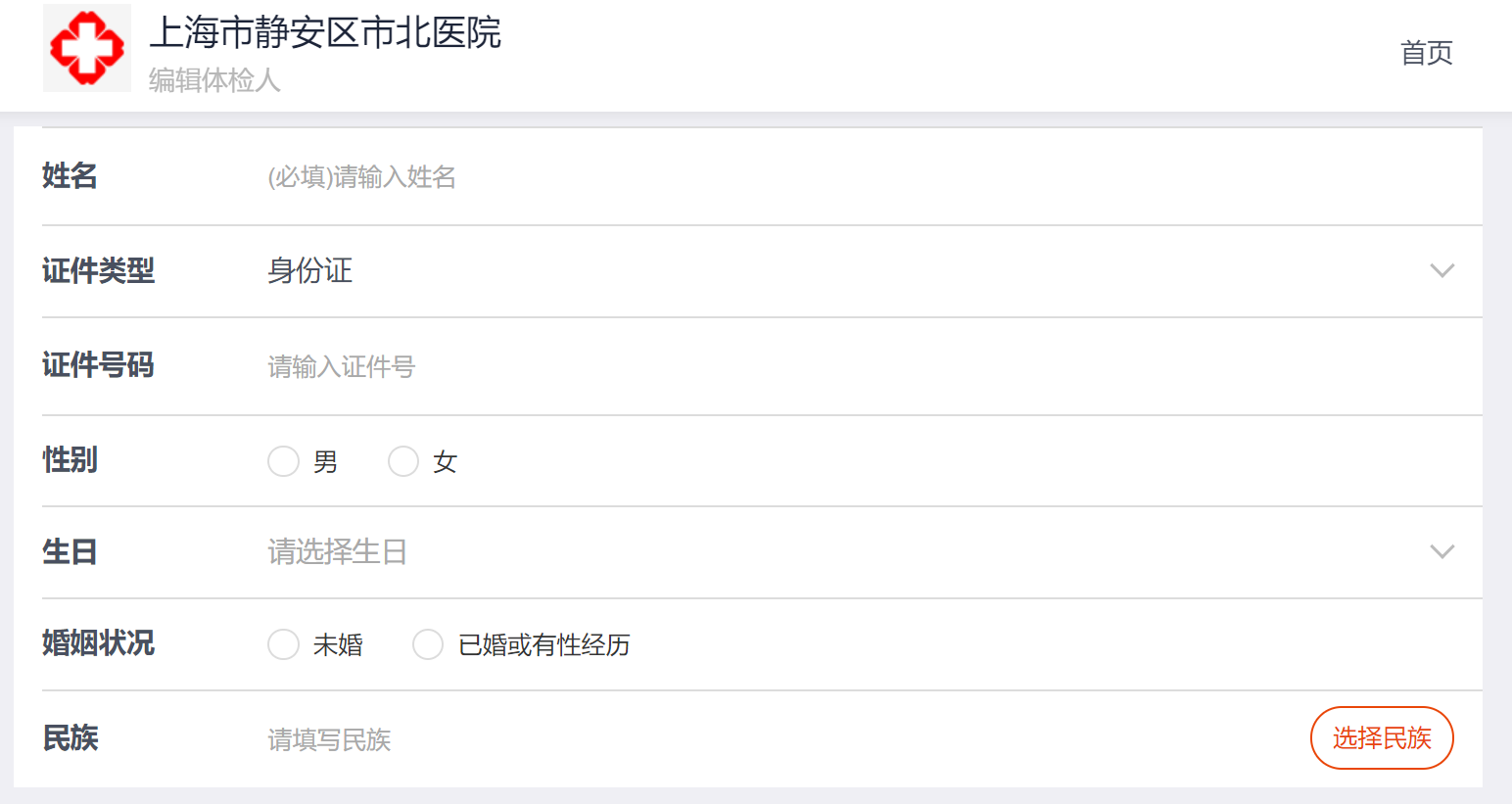Expand the 生日 dropdown chevron

[x=1441, y=551]
